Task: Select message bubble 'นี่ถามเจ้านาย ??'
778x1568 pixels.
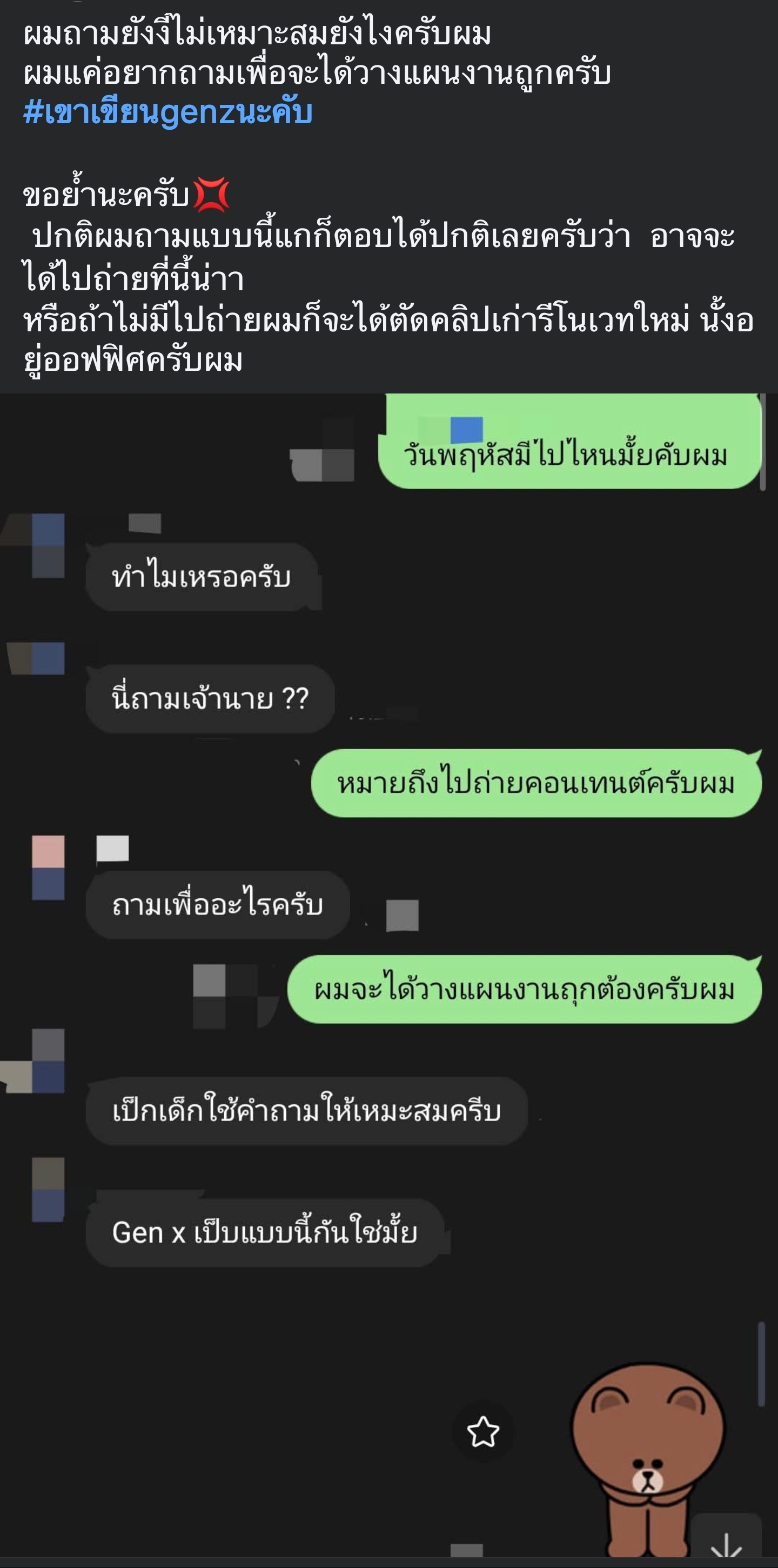Action: point(211,699)
